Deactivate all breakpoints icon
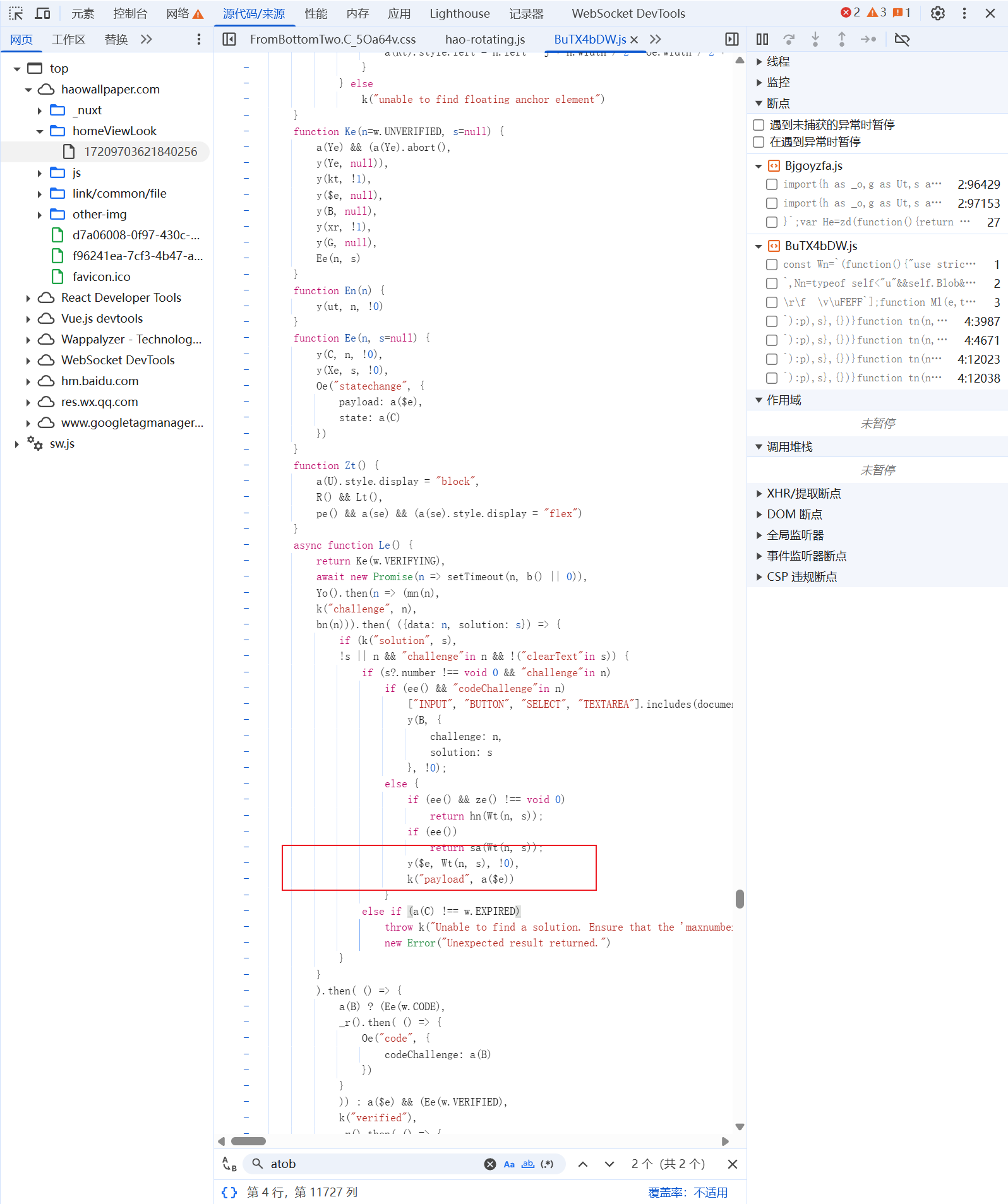The image size is (1008, 1204). [902, 39]
